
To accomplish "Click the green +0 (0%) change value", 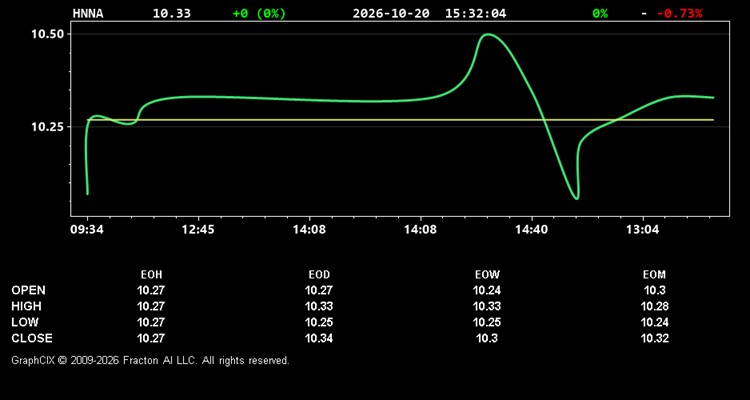I will [259, 13].
